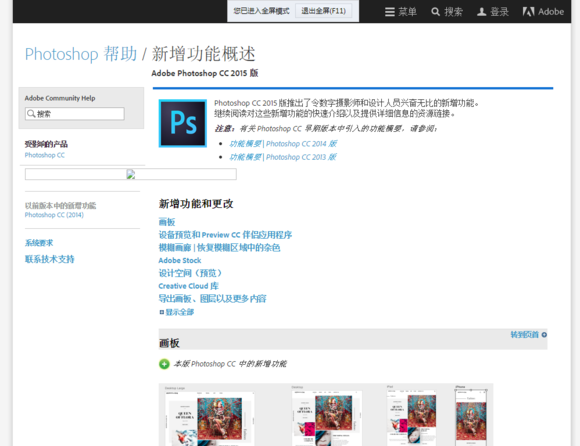Open the Photoshop CC product link

pyautogui.click(x=45, y=155)
